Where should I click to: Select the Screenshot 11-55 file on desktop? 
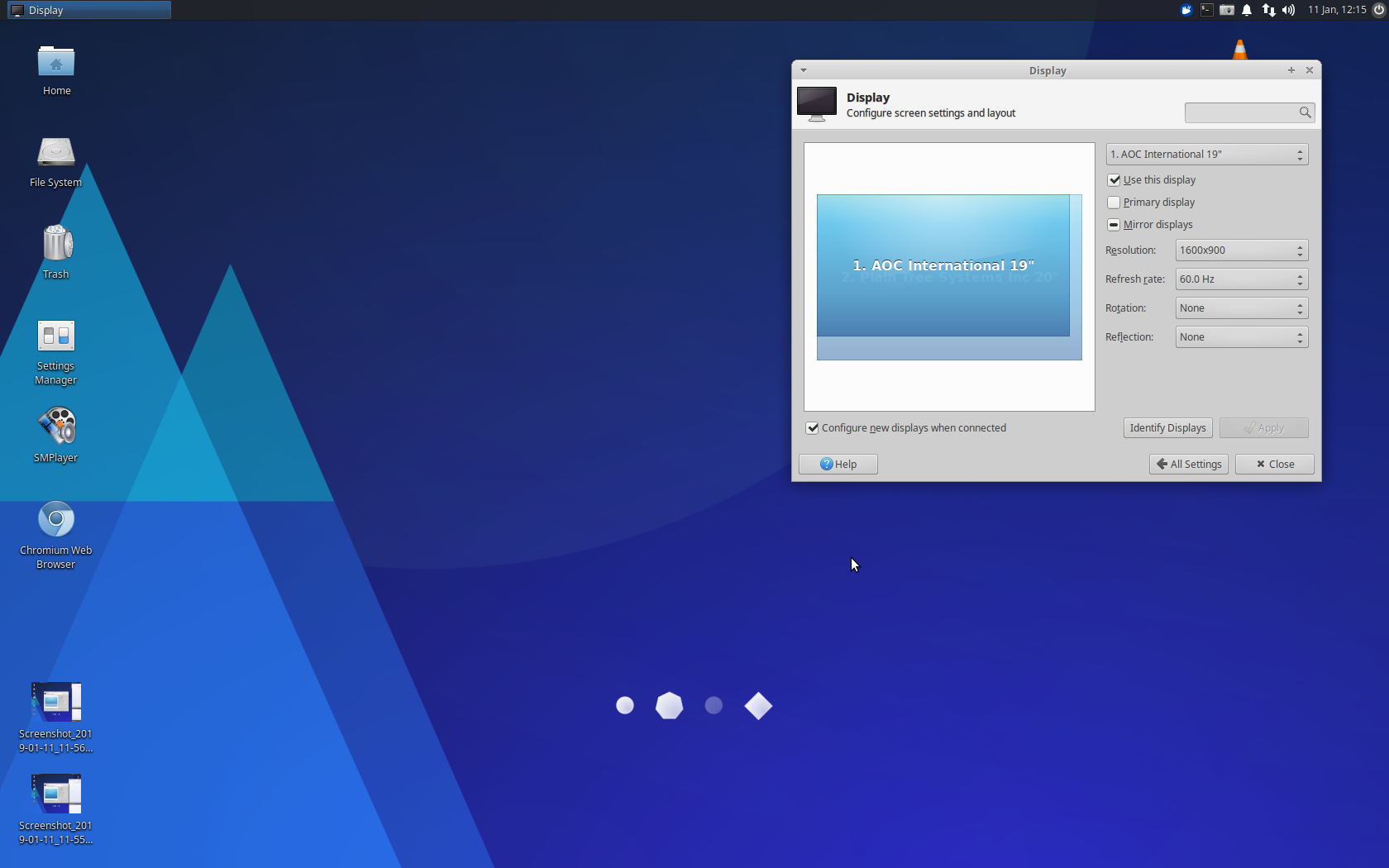coord(56,794)
